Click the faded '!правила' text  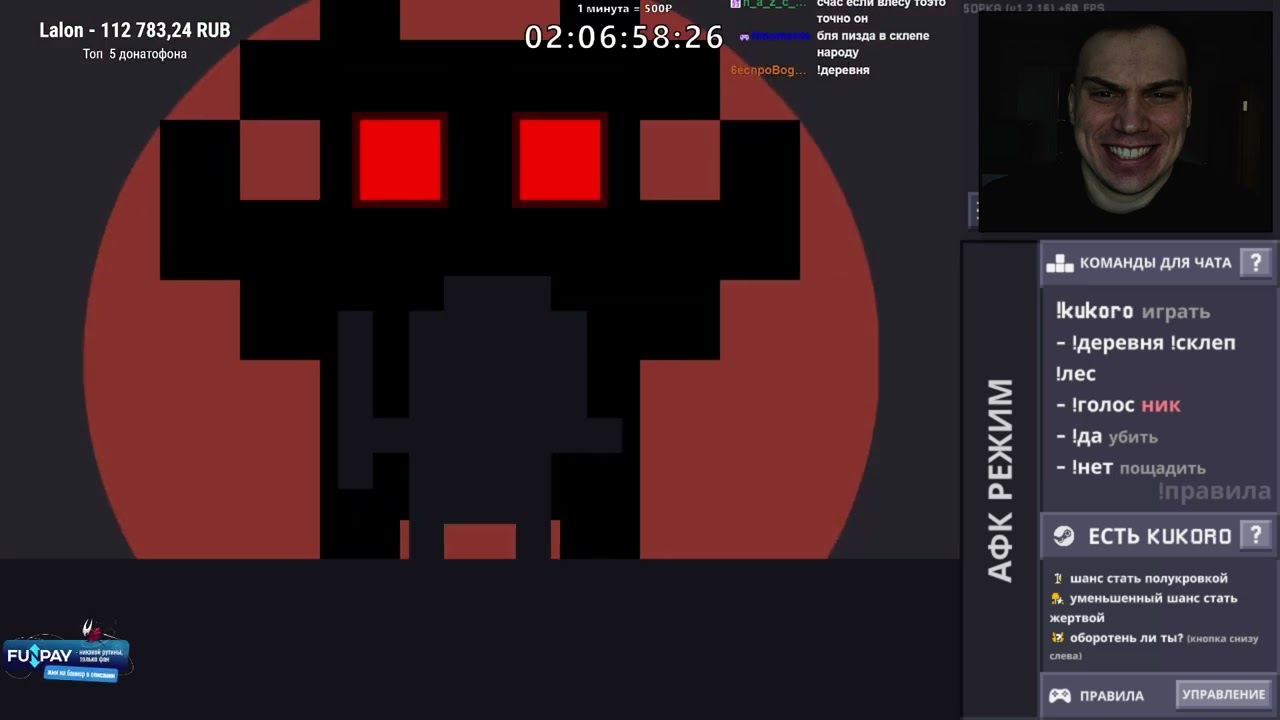click(x=1214, y=491)
